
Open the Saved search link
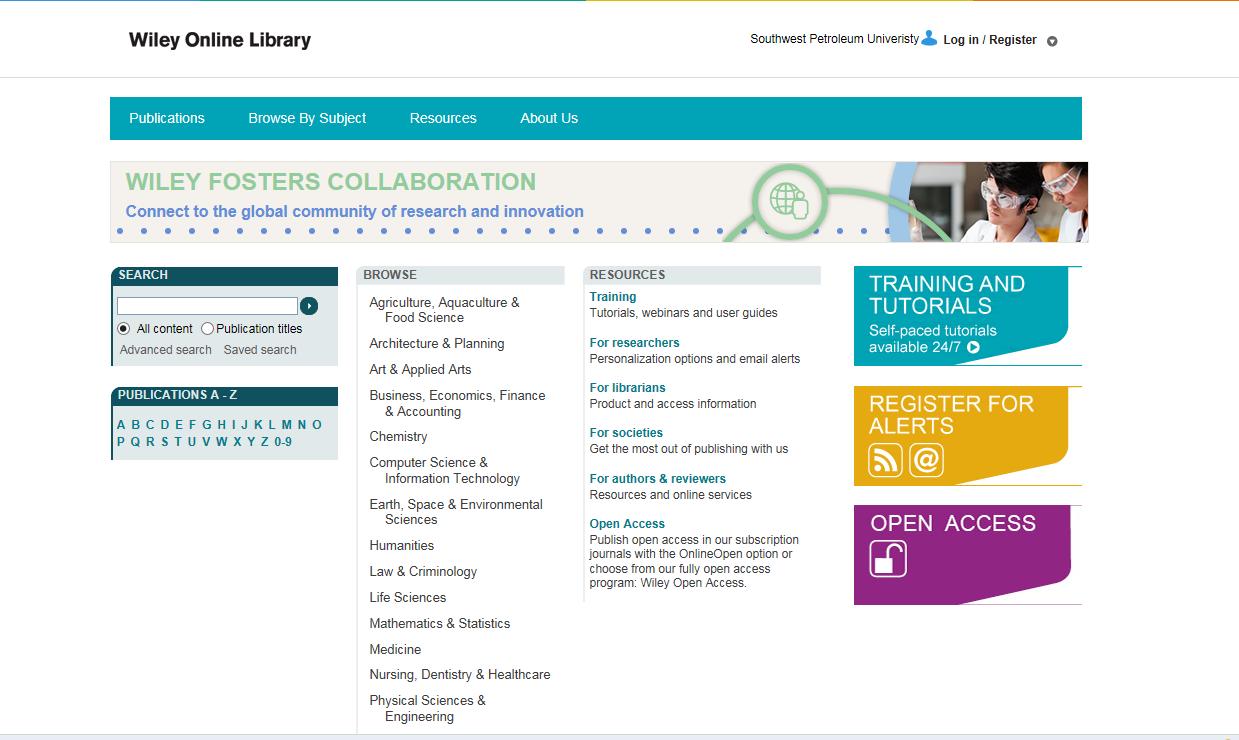[260, 350]
